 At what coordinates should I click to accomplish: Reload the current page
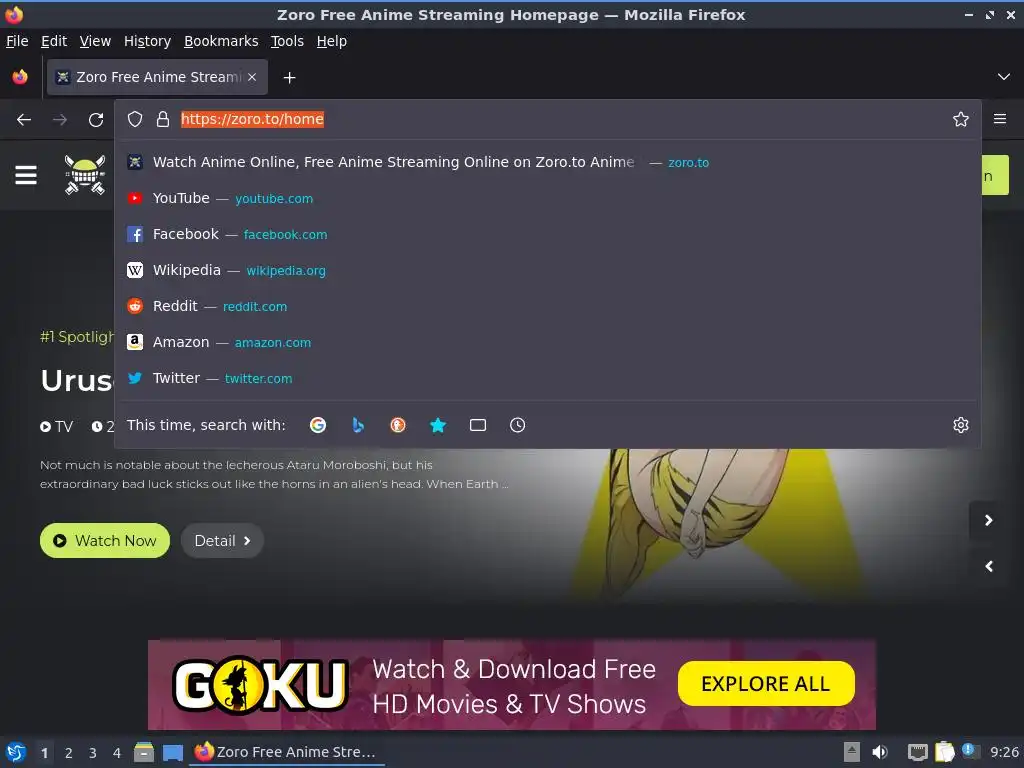96,120
